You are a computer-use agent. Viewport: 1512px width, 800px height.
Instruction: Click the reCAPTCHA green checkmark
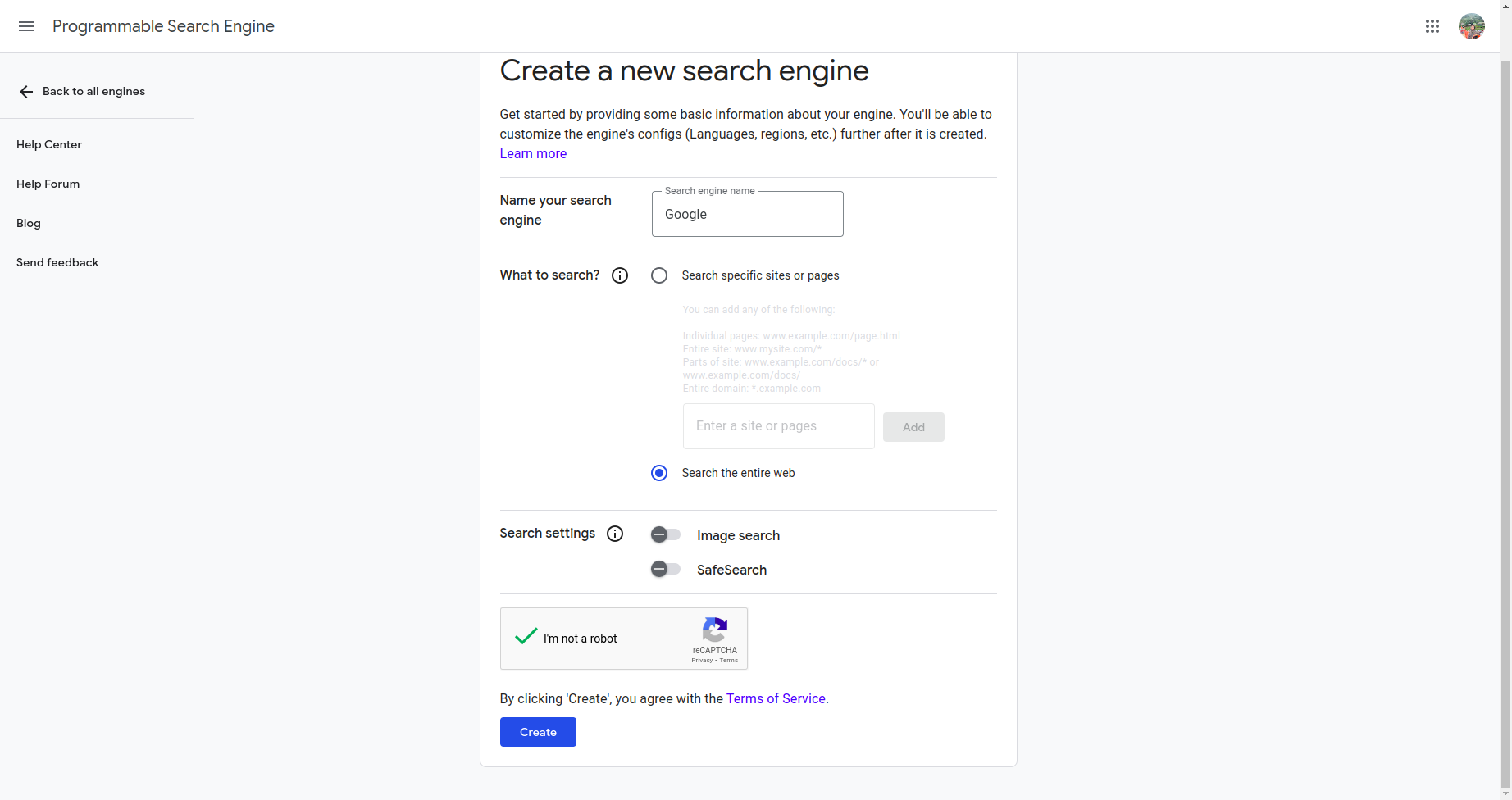click(x=526, y=636)
